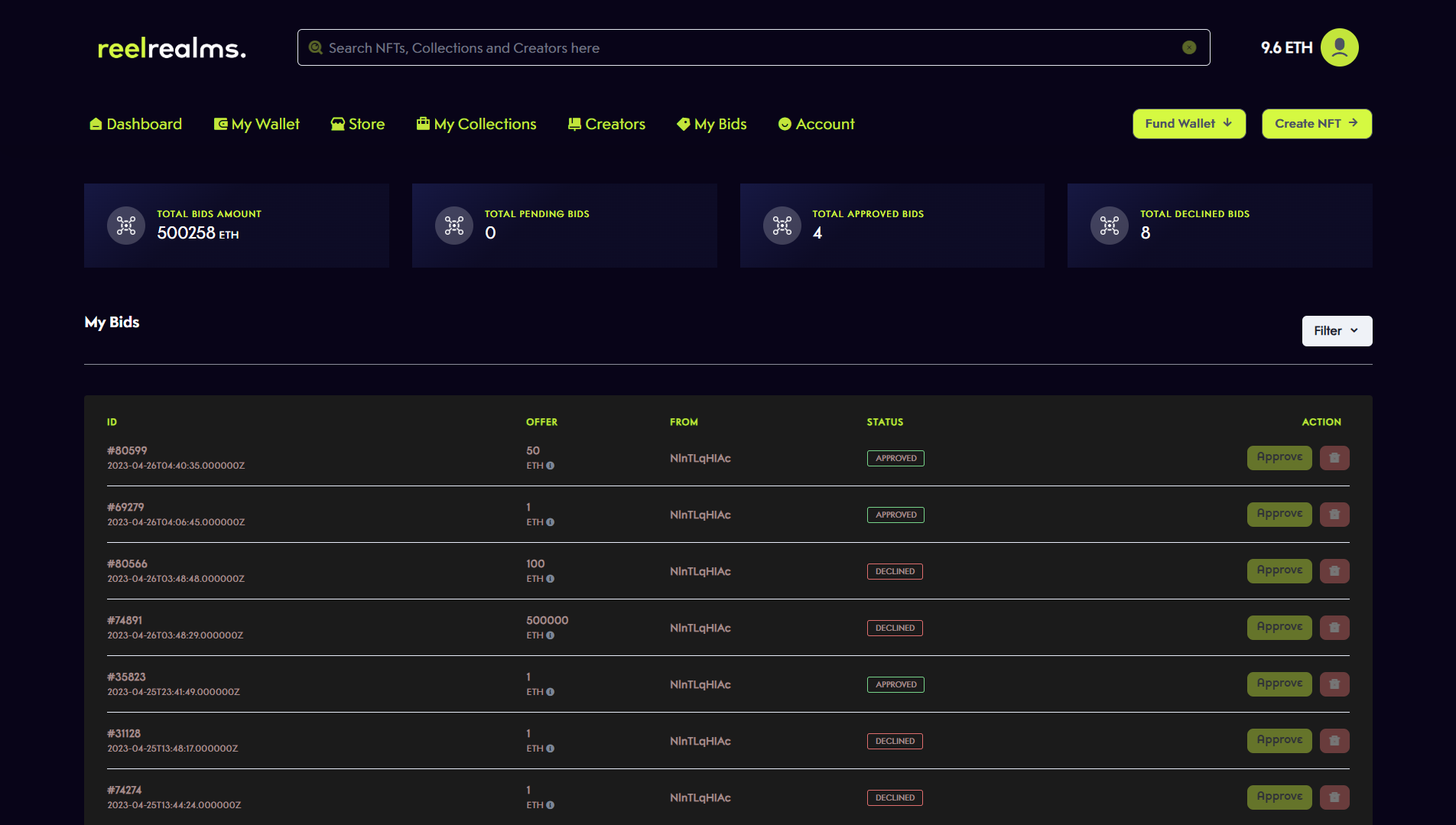The image size is (1456, 825).
Task: Approve bid #35823
Action: click(1279, 684)
